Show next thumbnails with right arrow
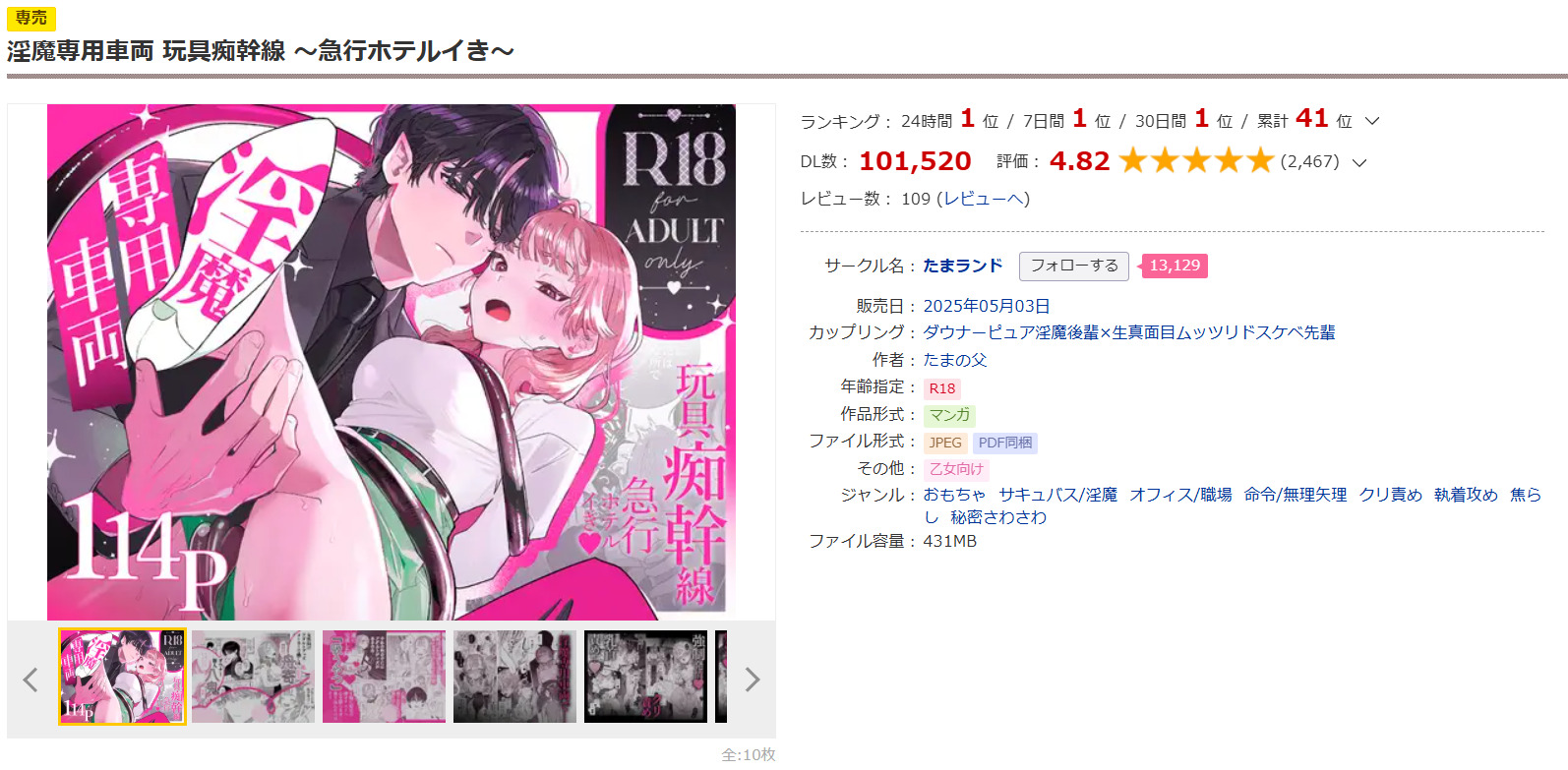This screenshot has width=1568, height=770. [753, 680]
